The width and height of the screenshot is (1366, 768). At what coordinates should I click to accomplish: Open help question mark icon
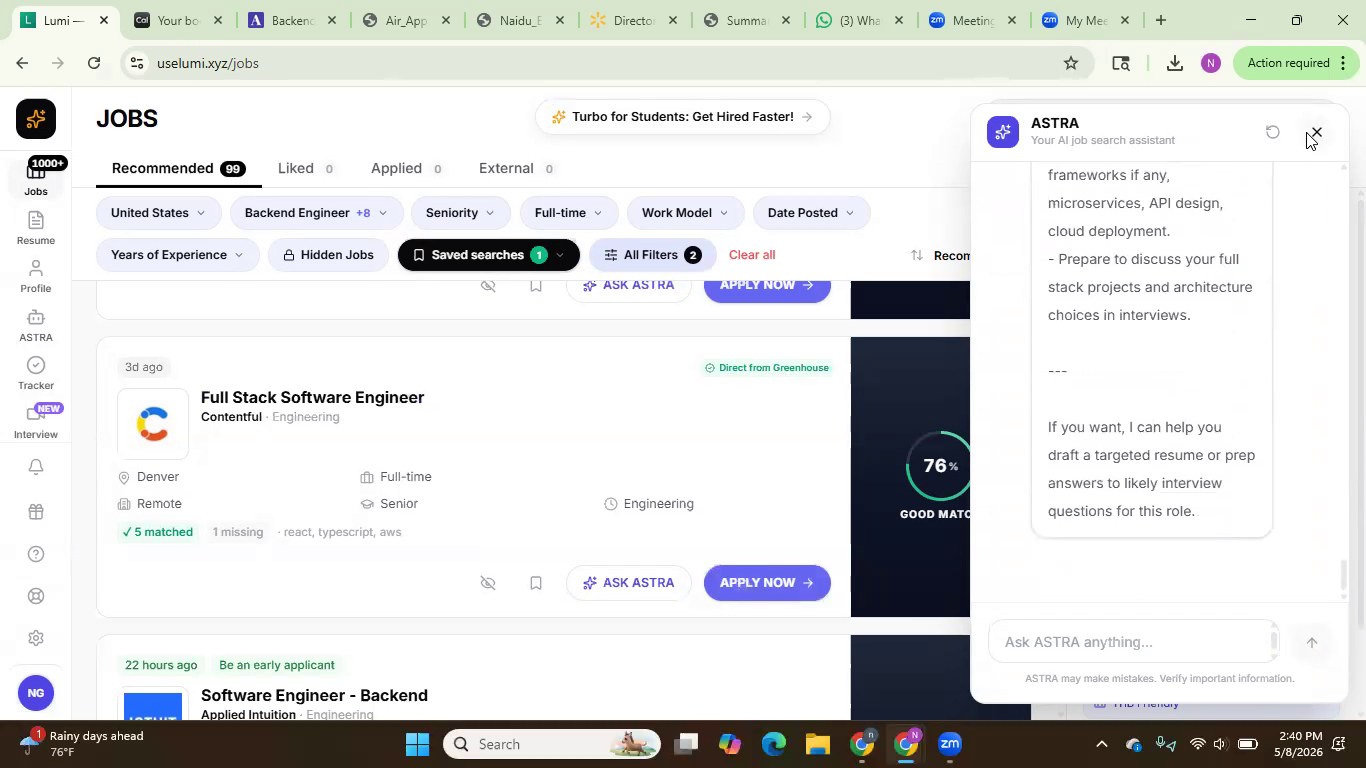35,554
